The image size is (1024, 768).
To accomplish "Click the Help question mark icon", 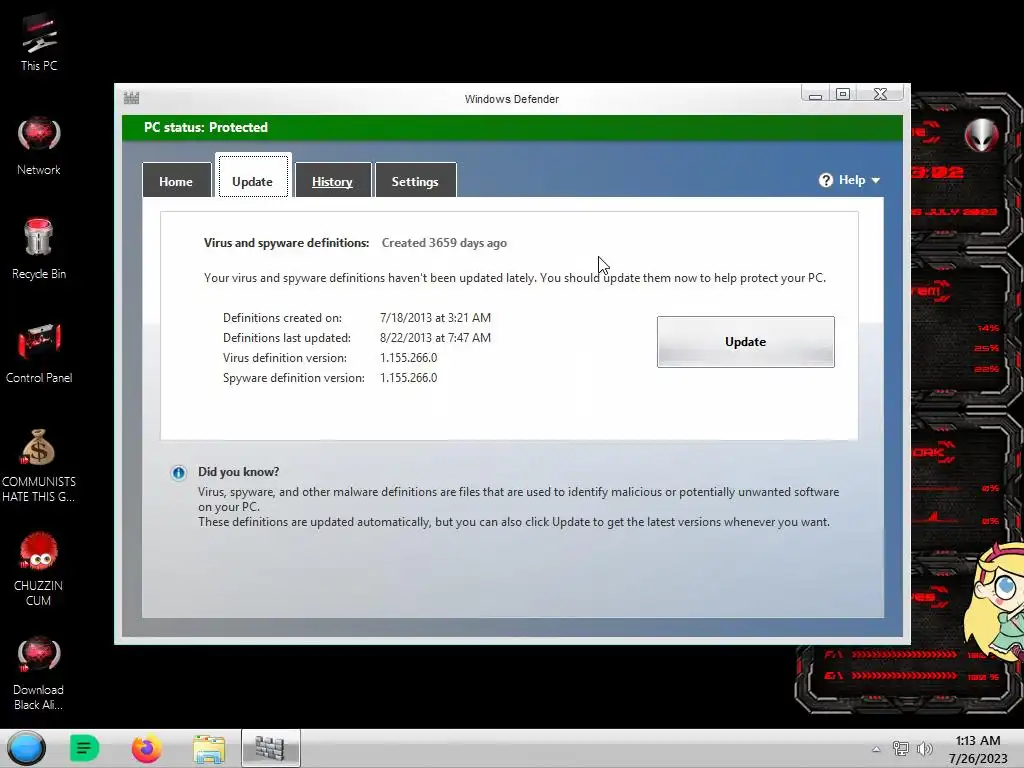I will point(825,180).
